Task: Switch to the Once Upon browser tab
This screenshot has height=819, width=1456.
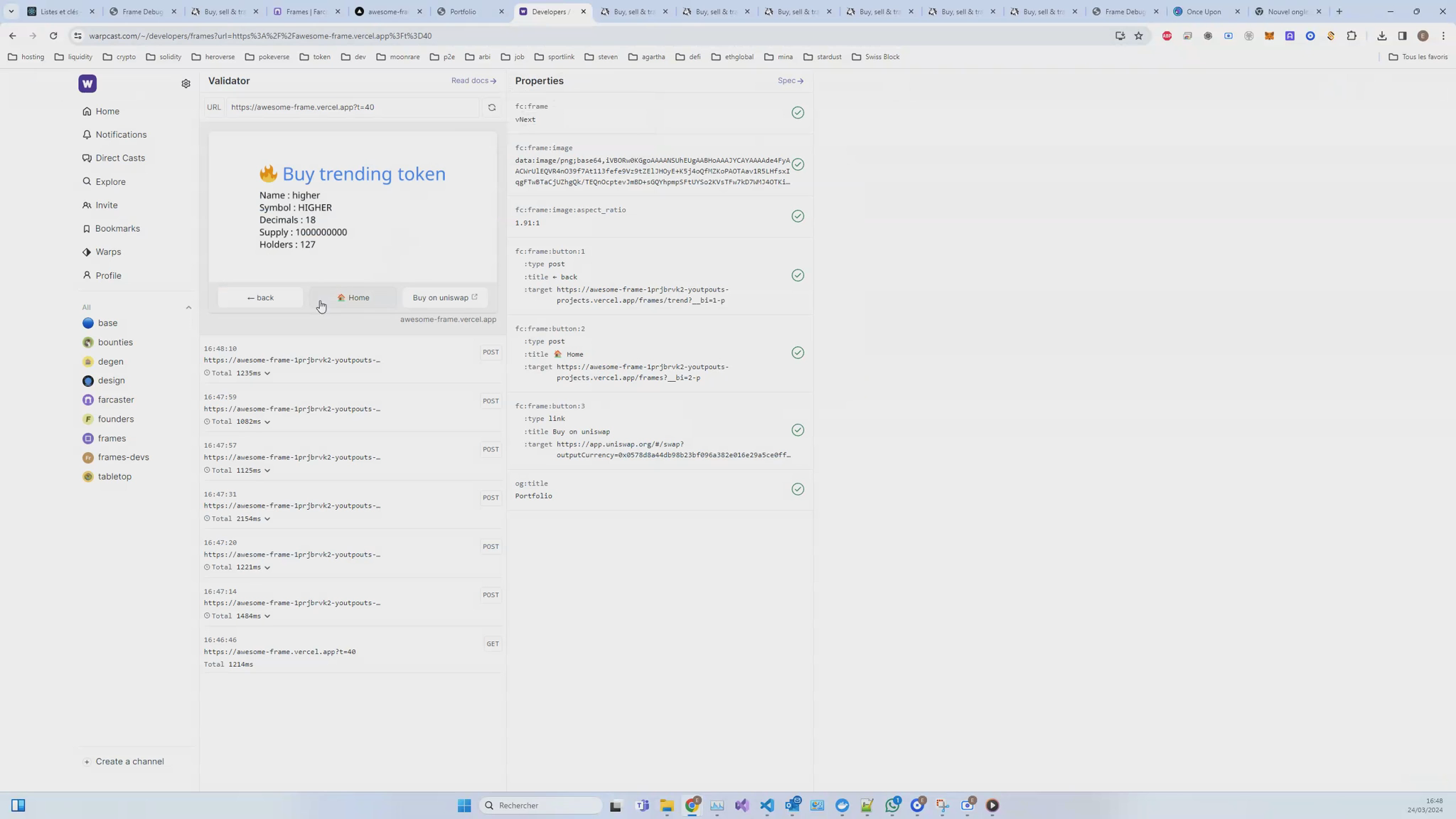Action: [1206, 11]
